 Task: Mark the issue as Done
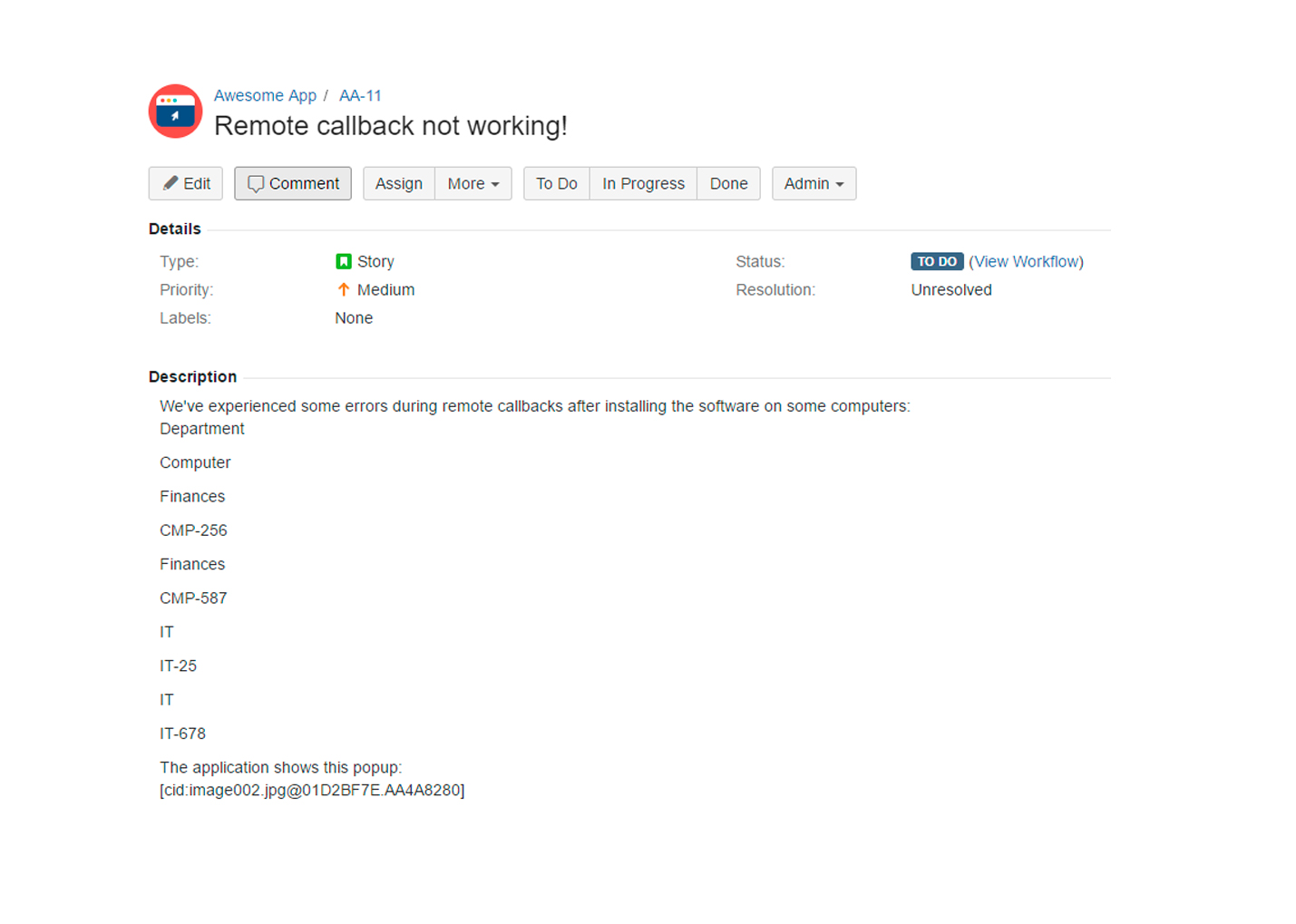point(729,183)
